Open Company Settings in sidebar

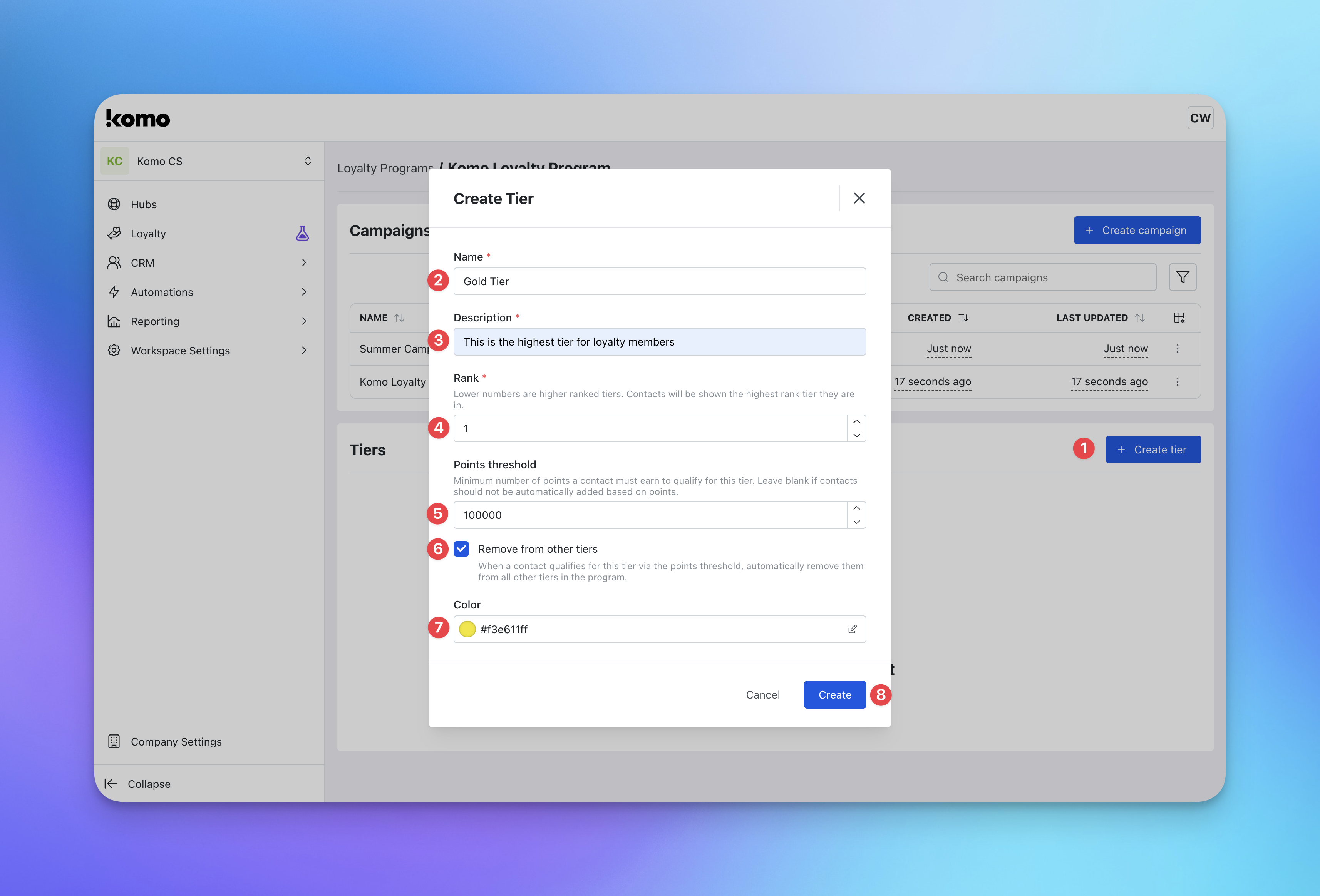tap(176, 742)
